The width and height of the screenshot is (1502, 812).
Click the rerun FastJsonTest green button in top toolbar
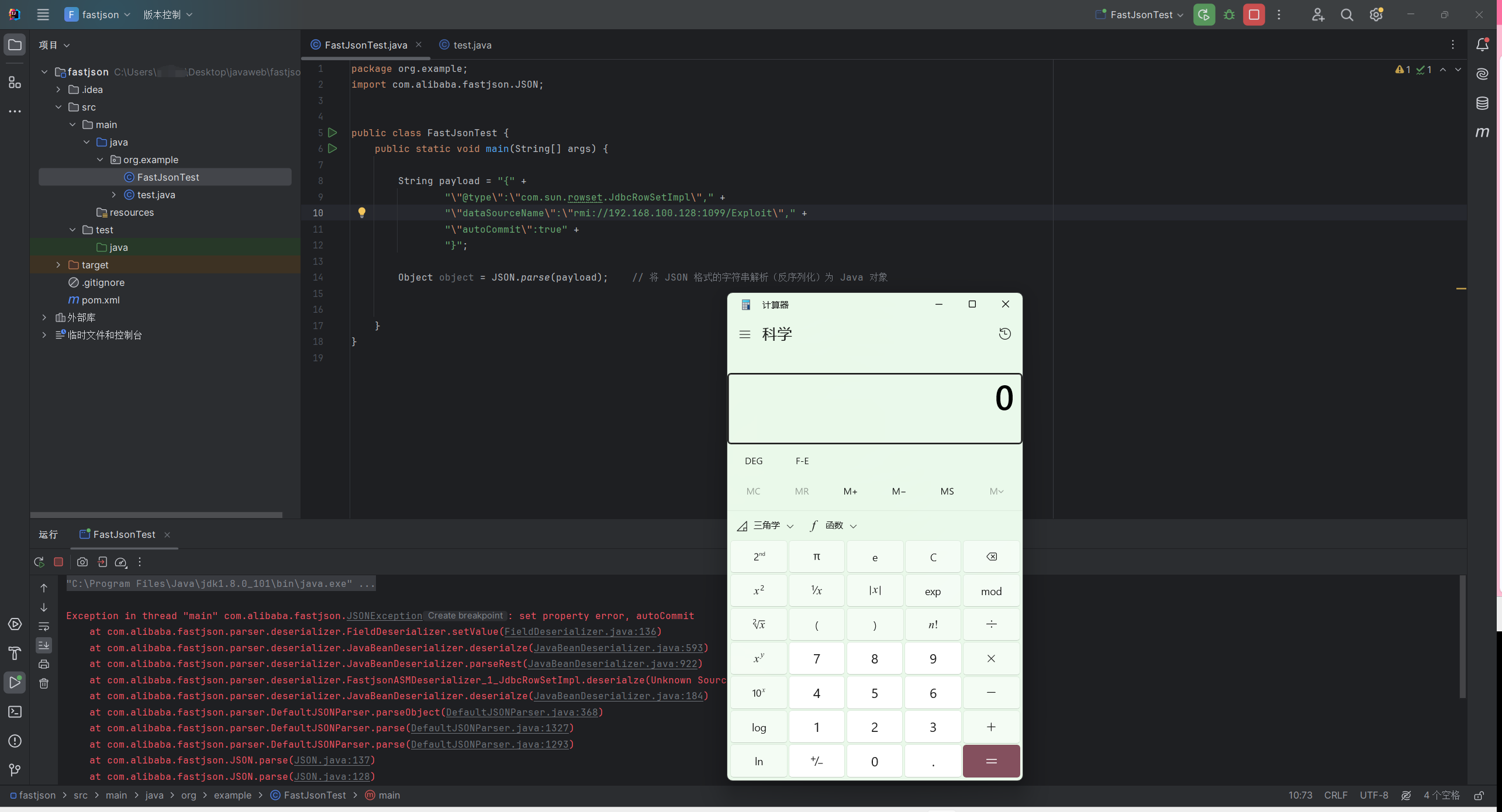coord(1204,15)
